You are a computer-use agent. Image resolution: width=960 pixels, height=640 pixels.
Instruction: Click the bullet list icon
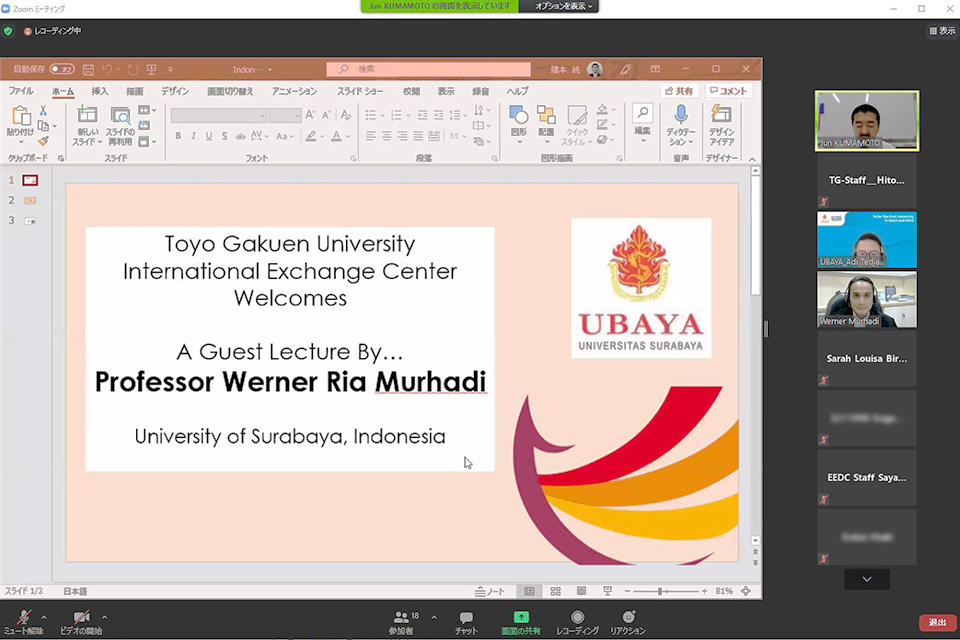point(371,115)
